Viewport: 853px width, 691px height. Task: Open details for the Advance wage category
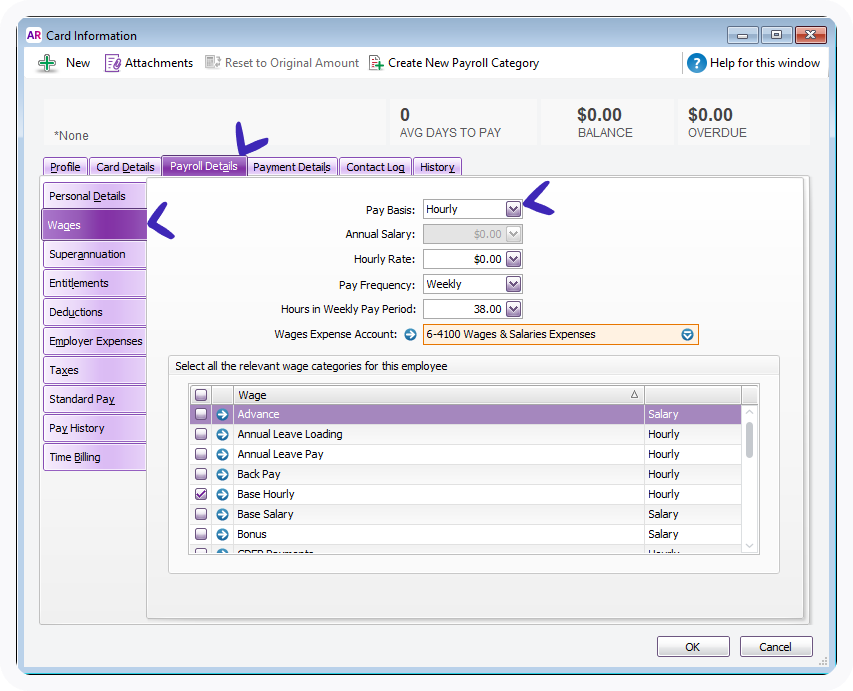[221, 414]
